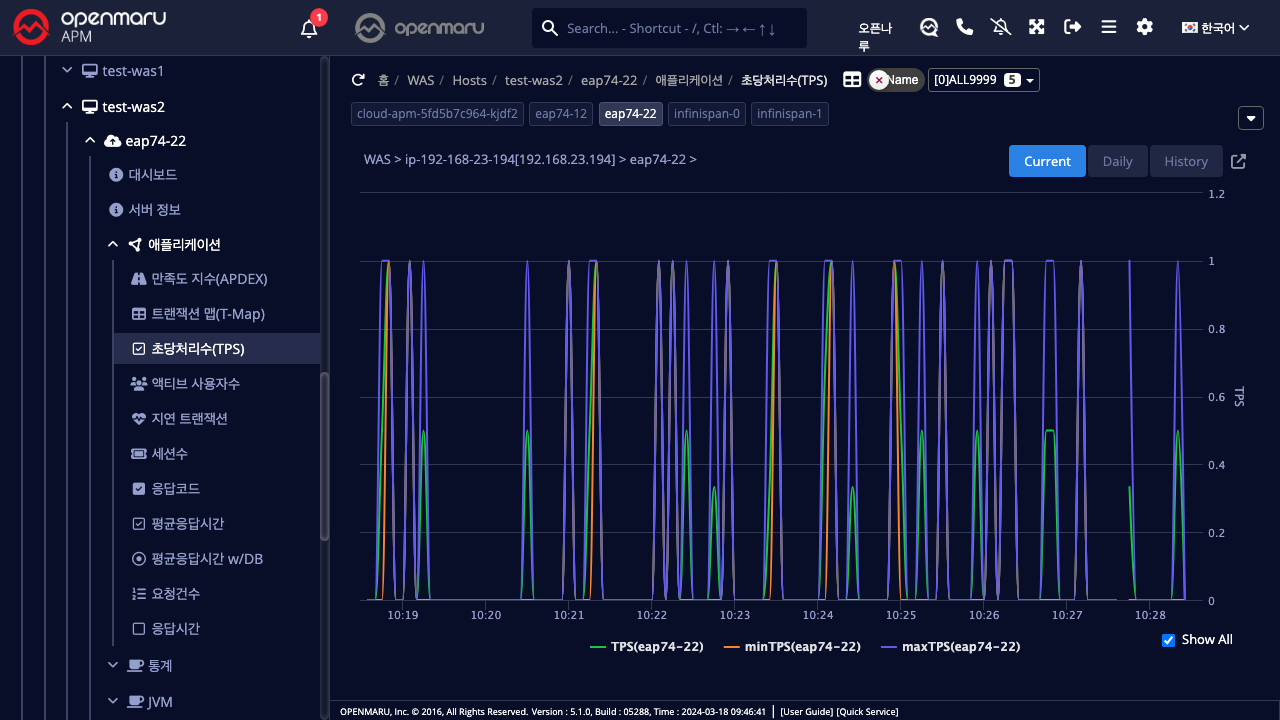Switch to the History tab
The width and height of the screenshot is (1280, 720).
pos(1186,161)
